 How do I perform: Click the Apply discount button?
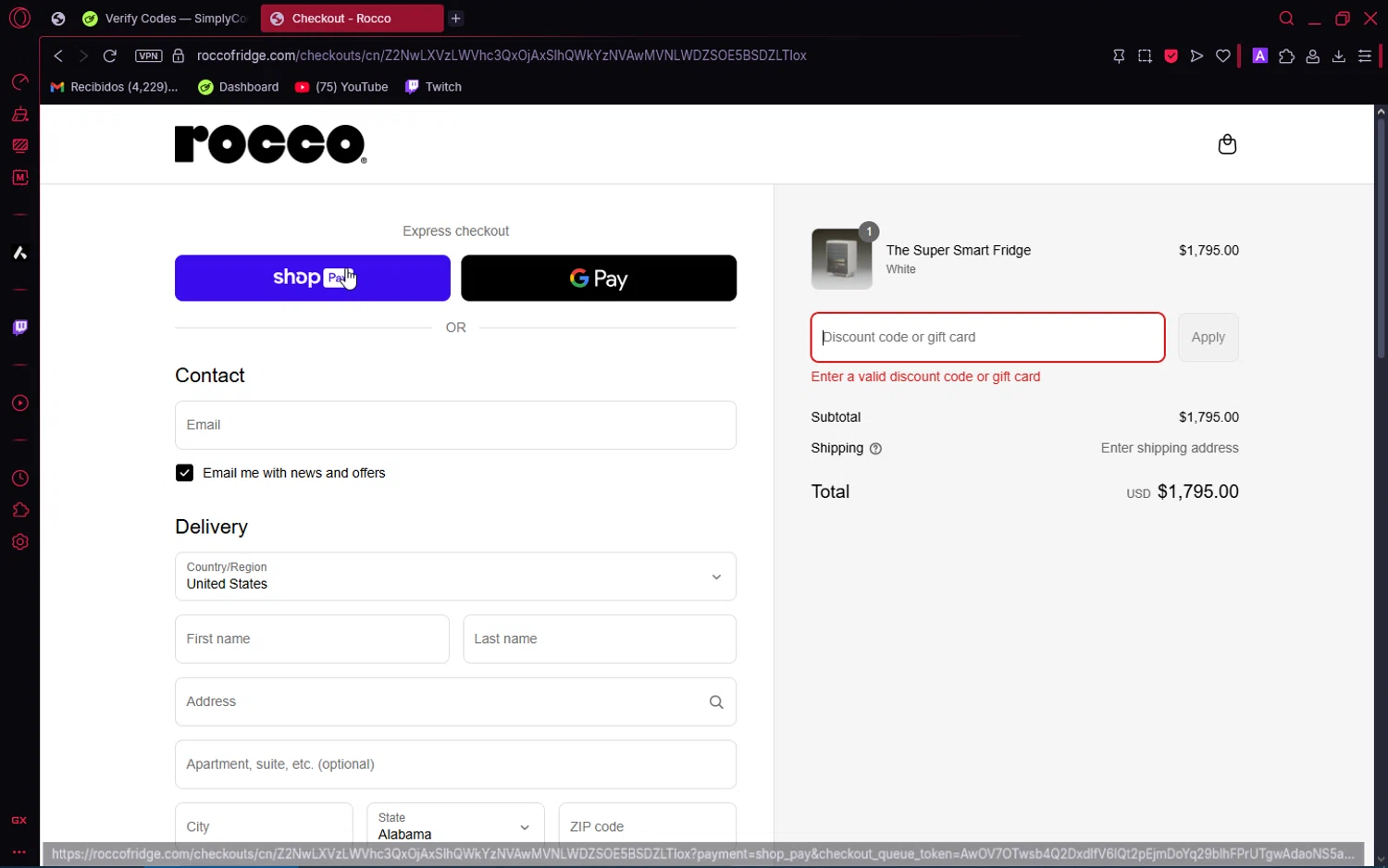click(1208, 338)
